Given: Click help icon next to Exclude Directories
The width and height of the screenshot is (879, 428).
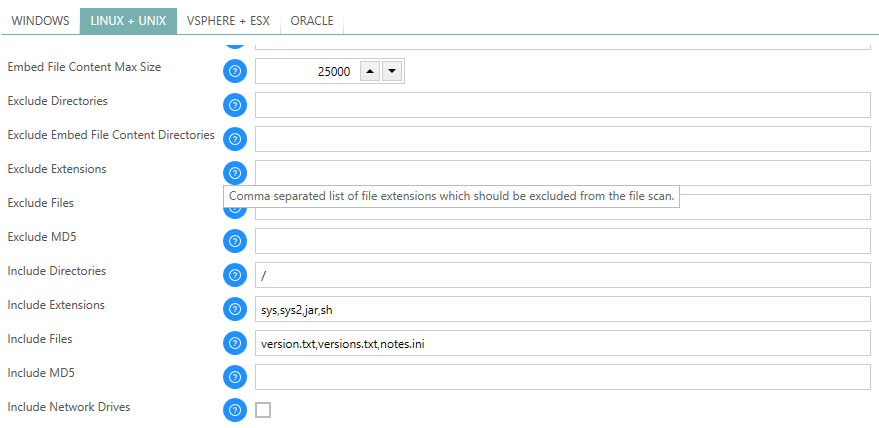Looking at the screenshot, I should point(235,105).
